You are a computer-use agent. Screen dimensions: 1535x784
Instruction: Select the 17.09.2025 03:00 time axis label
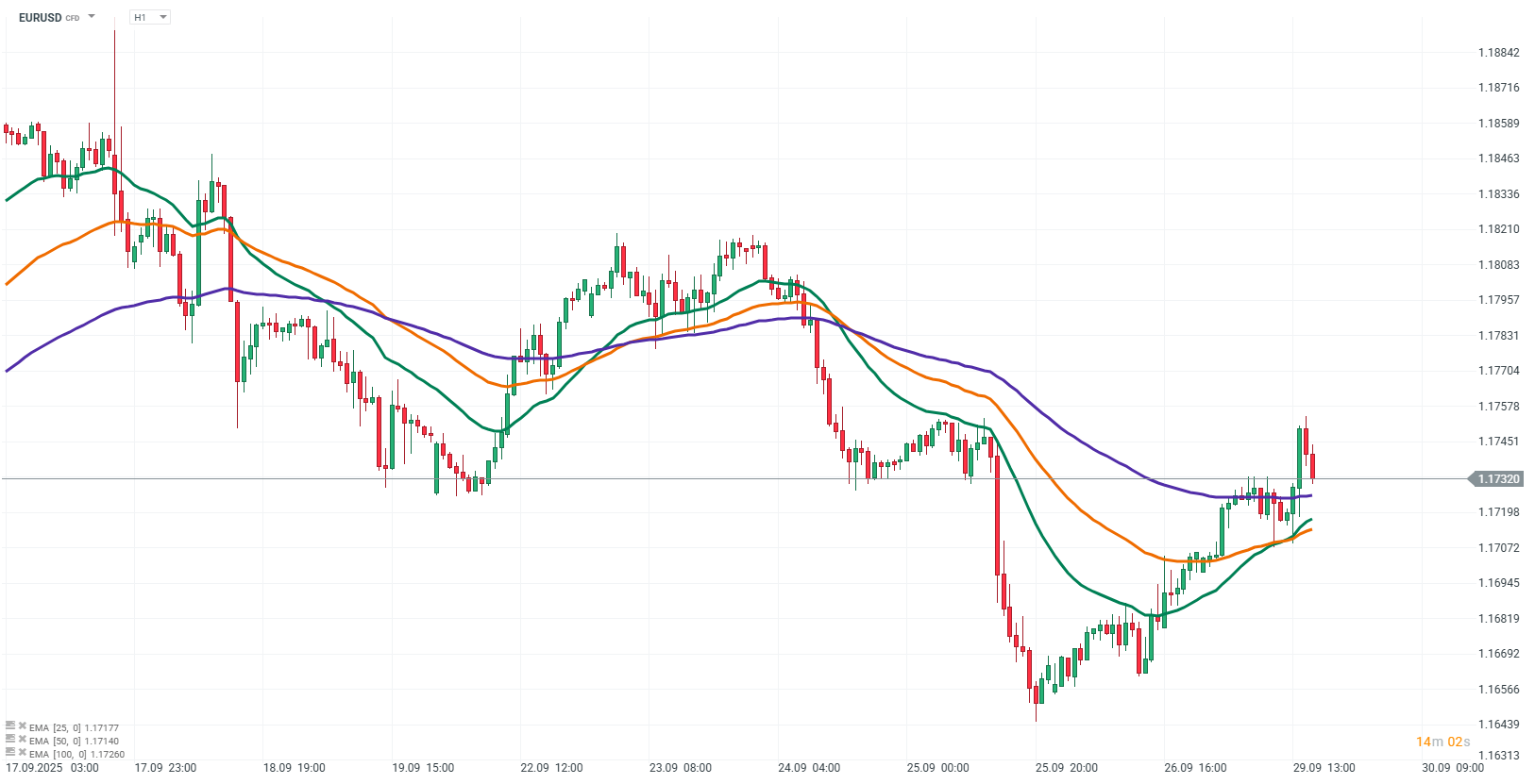click(53, 768)
